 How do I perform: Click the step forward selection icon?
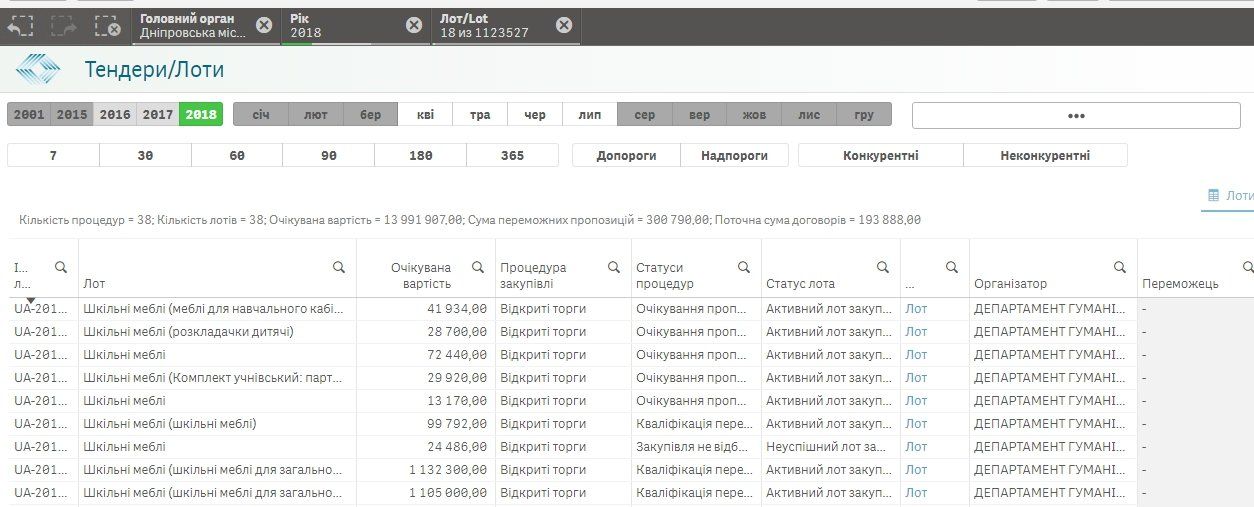coord(64,26)
